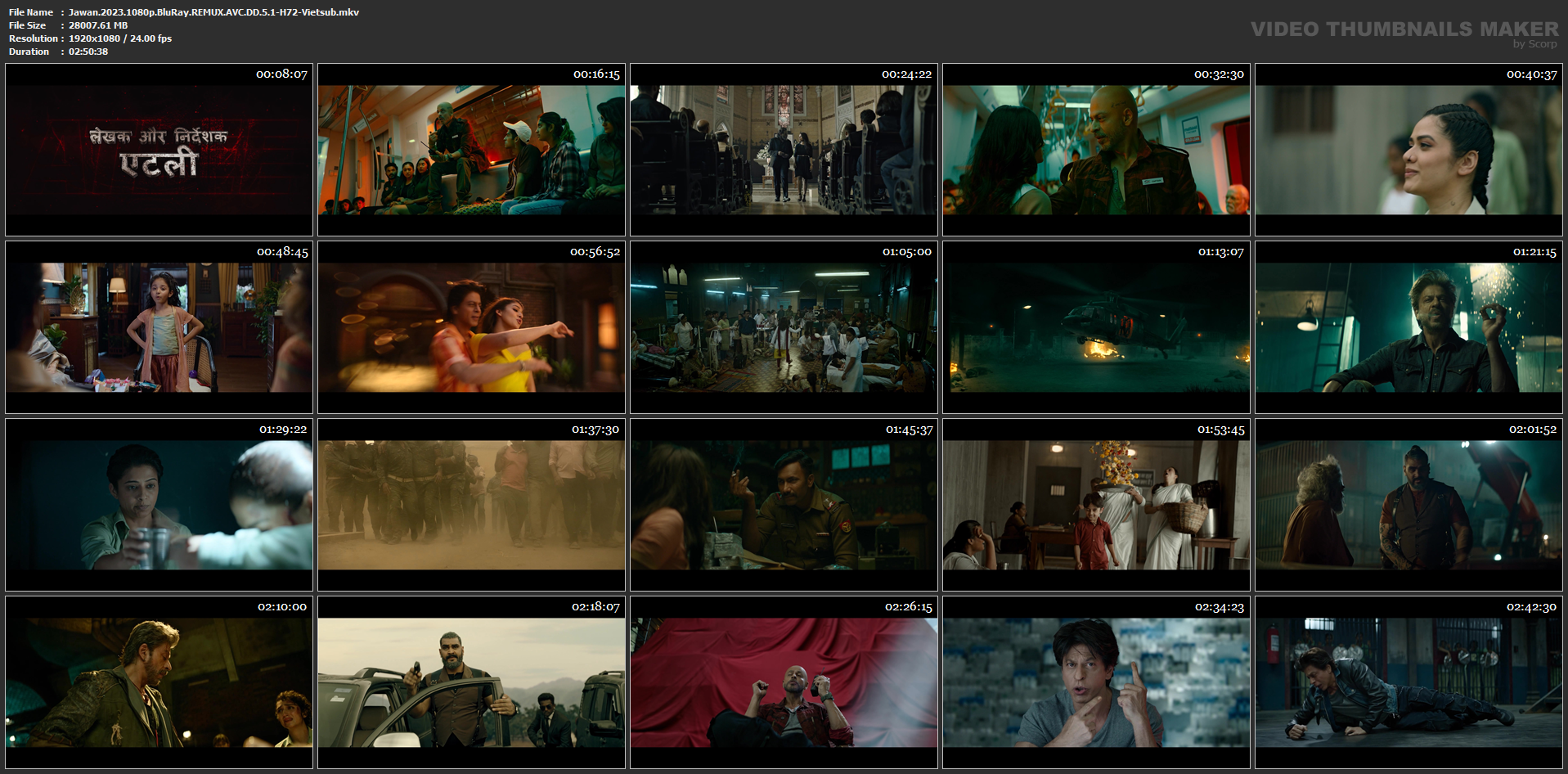Click the Duration label
This screenshot has height=774, width=1568.
point(29,52)
